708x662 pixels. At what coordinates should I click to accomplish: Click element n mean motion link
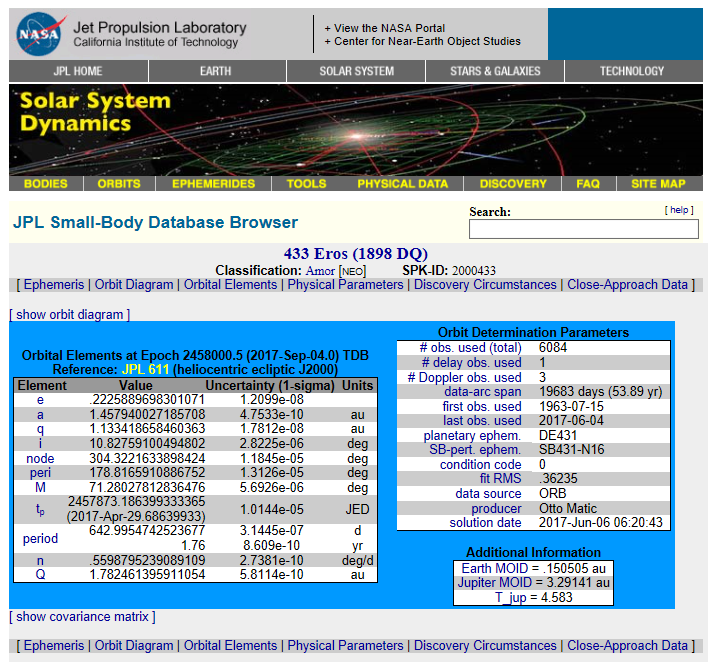click(40, 560)
